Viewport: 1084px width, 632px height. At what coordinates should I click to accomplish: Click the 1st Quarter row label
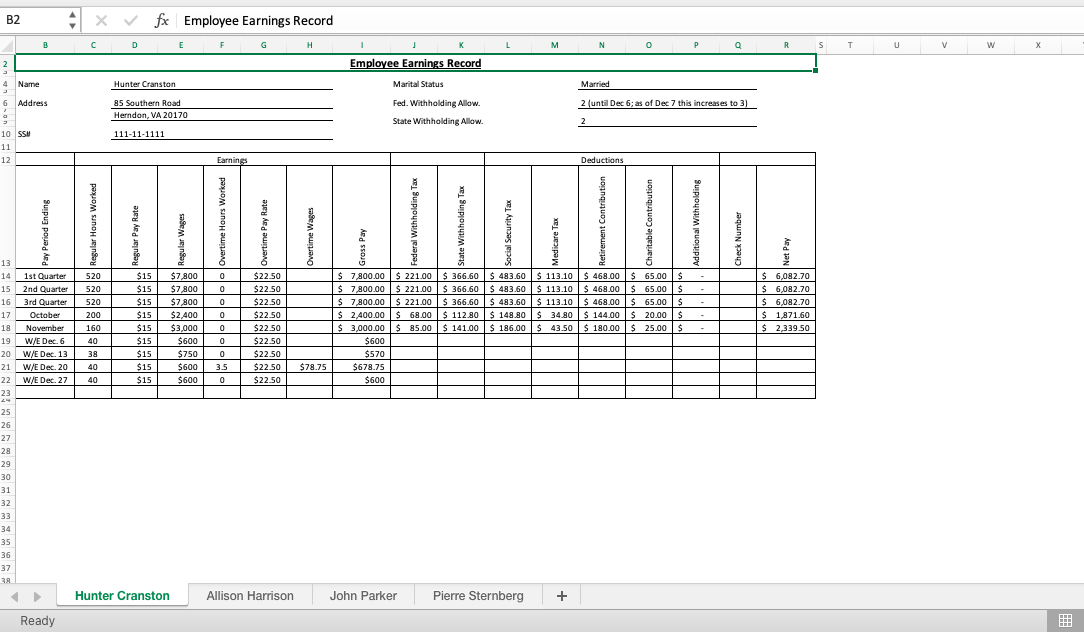45,276
